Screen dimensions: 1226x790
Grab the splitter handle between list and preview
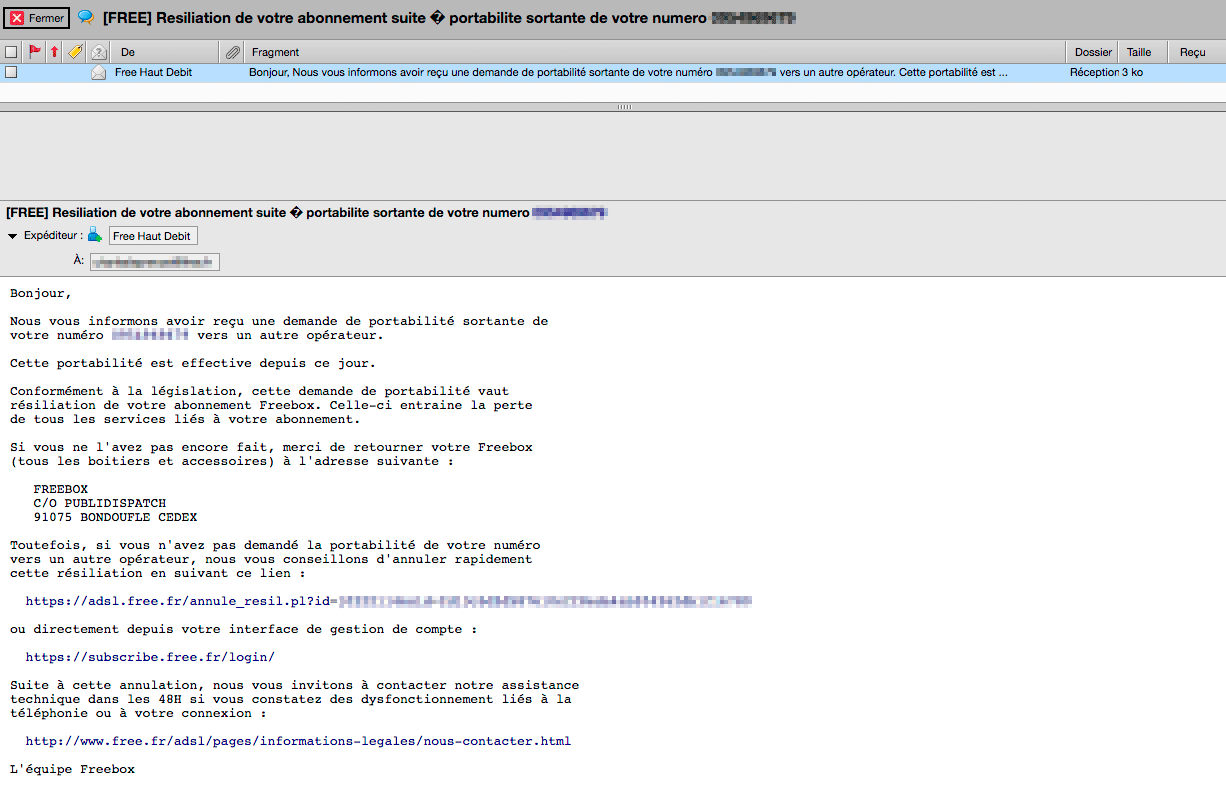coord(624,106)
